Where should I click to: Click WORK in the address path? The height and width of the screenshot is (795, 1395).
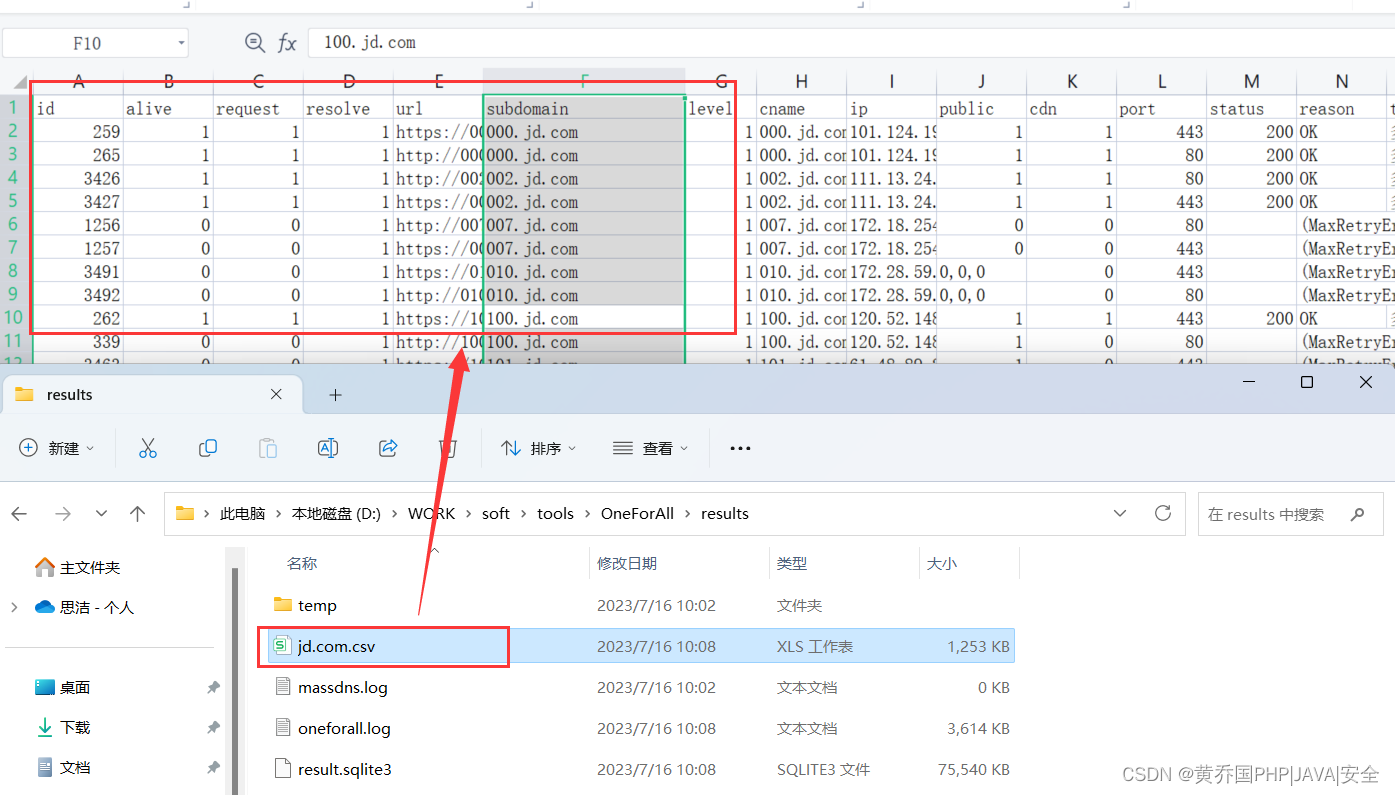pyautogui.click(x=432, y=514)
